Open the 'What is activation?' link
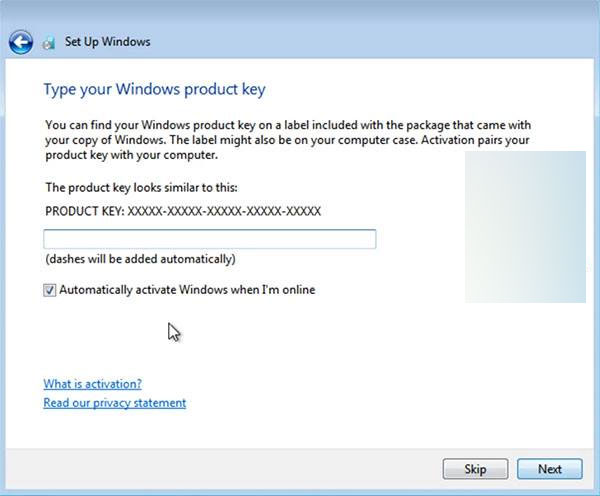600x496 pixels. 92,384
